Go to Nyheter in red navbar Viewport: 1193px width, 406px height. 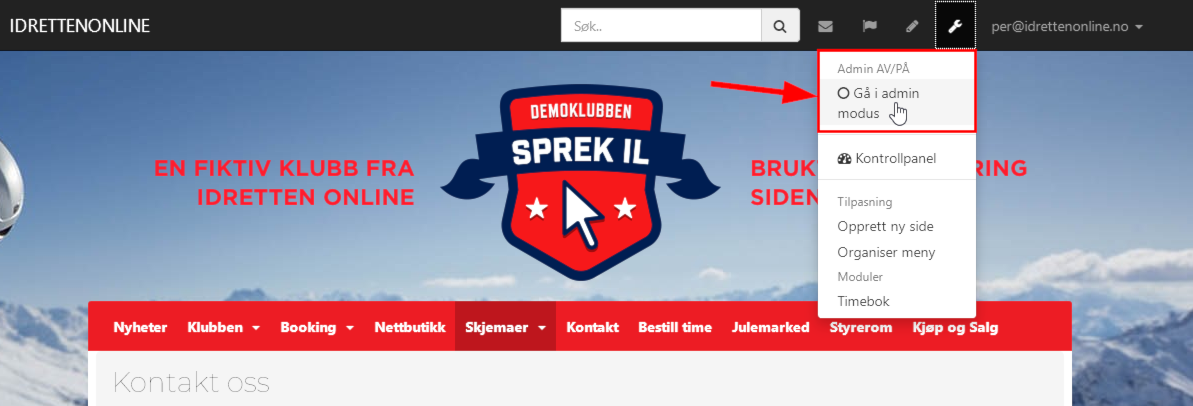(x=141, y=328)
